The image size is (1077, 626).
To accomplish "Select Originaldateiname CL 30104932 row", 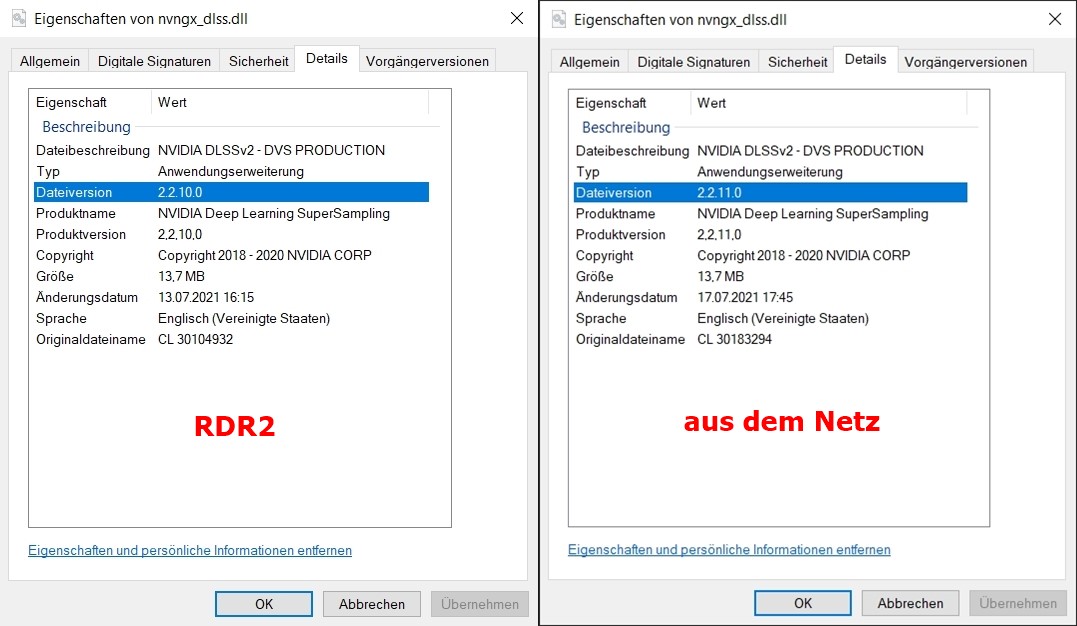I will pos(231,339).
